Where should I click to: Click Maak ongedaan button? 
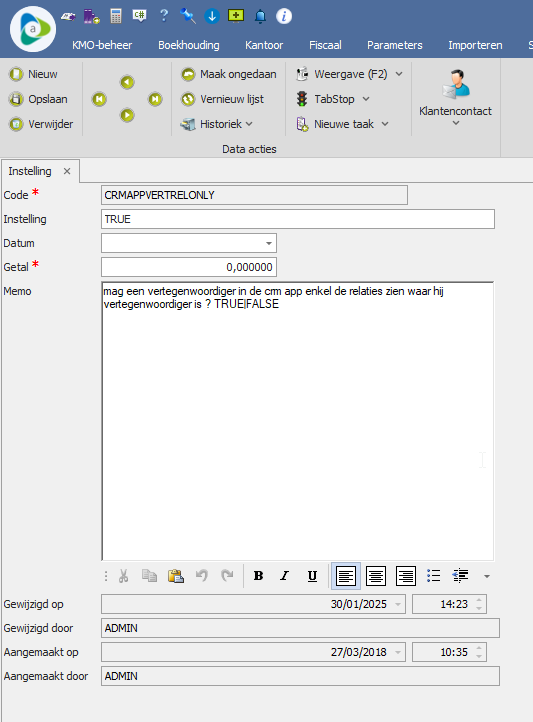[229, 74]
